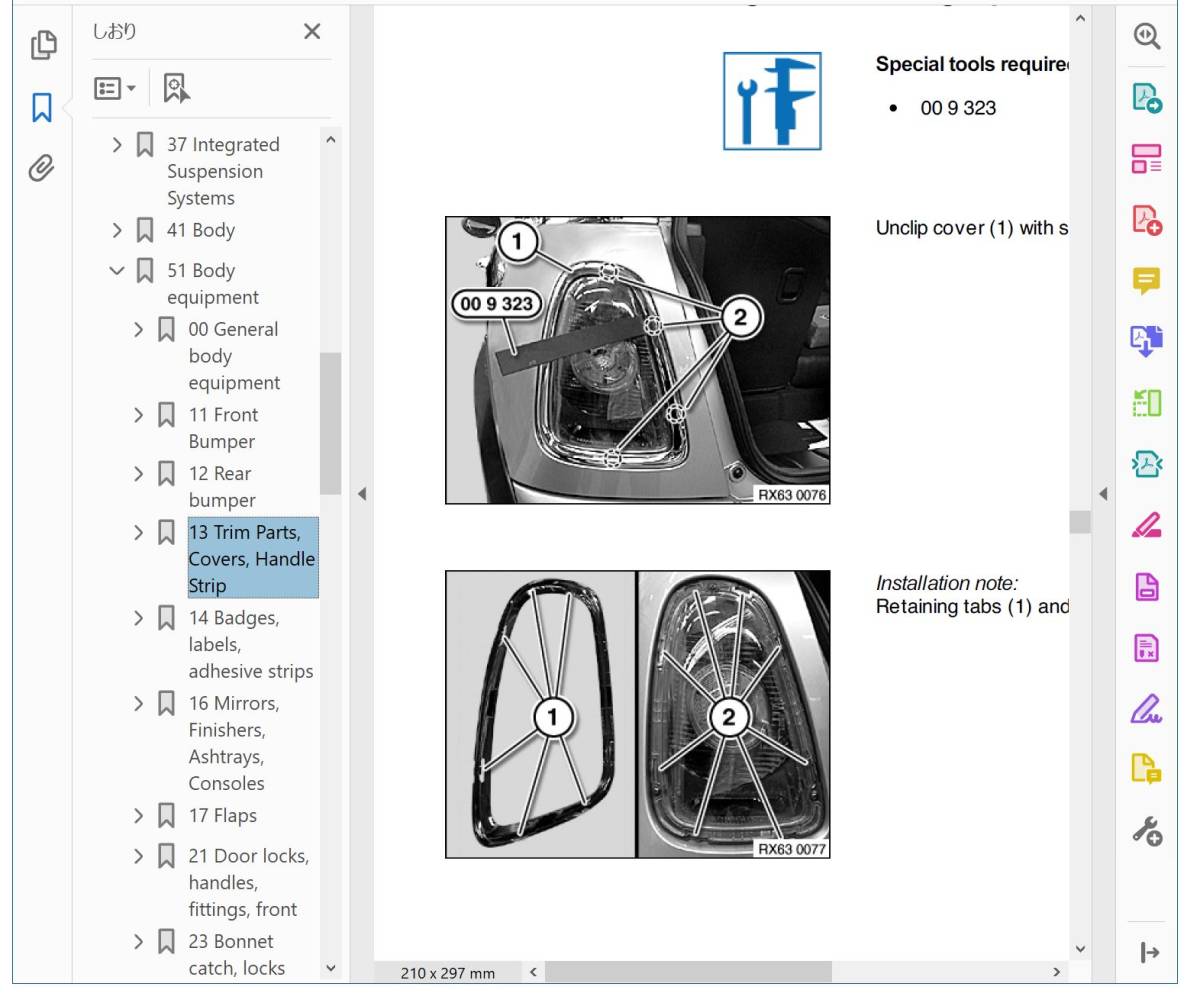1200x1006 pixels.
Task: Expand the 21 Door locks bookmark
Action: pyautogui.click(x=139, y=856)
